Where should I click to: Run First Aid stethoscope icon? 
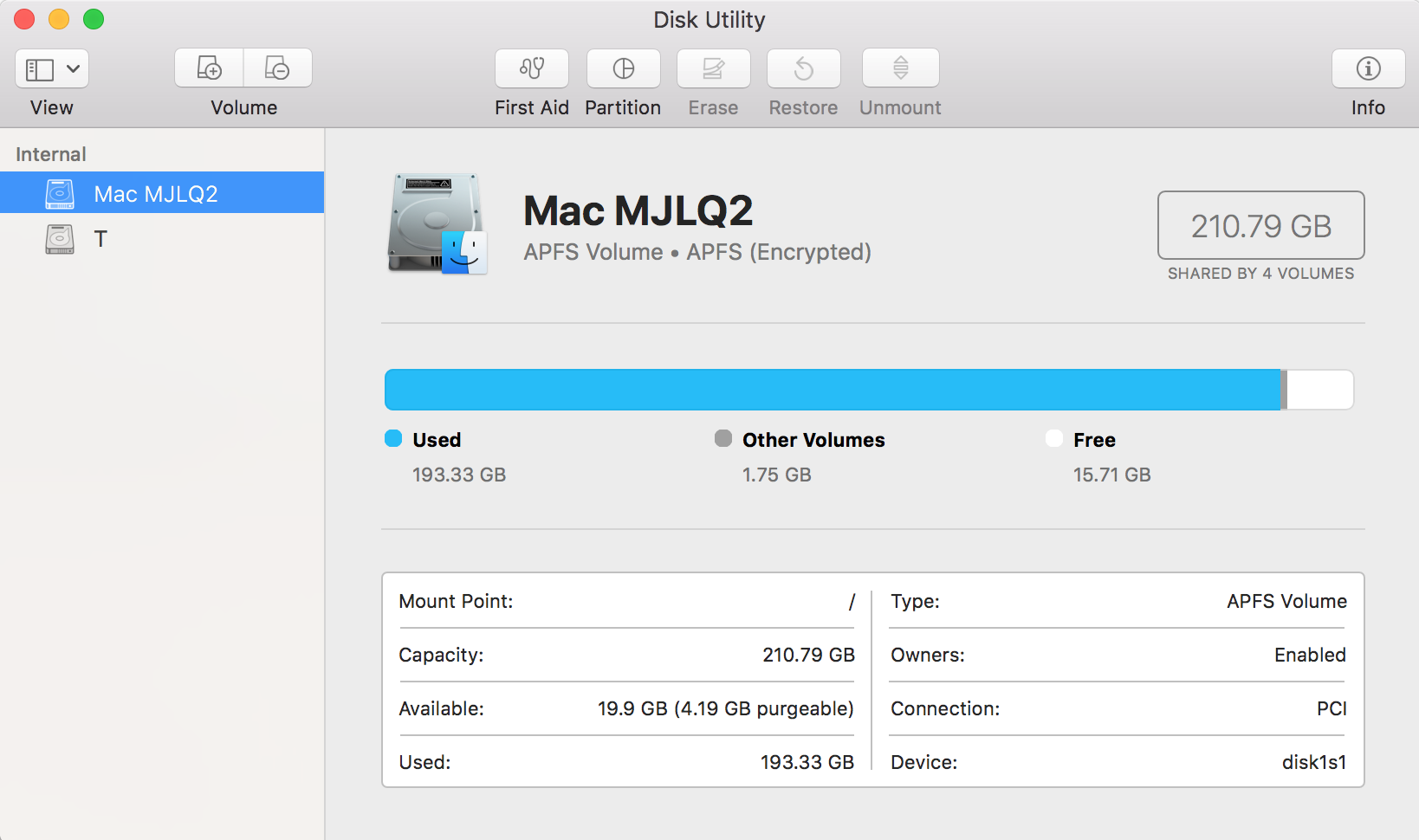click(532, 68)
